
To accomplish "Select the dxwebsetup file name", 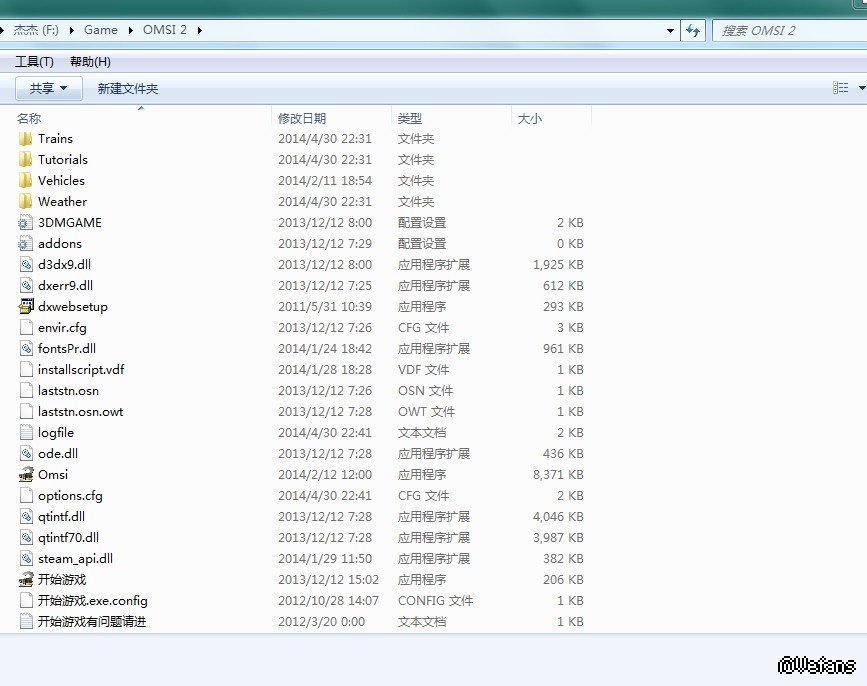I will click(x=73, y=307).
